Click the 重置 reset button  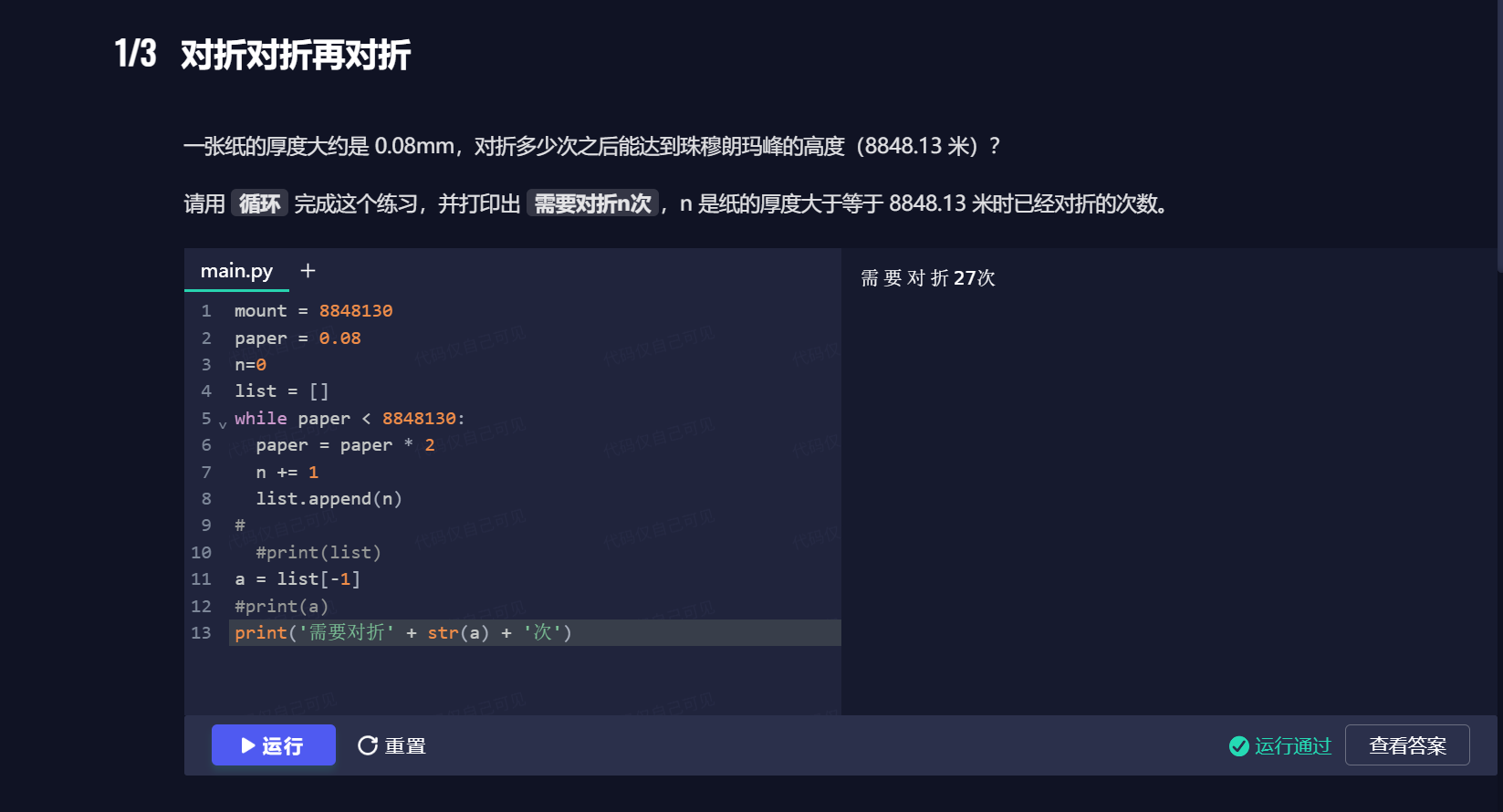(392, 745)
